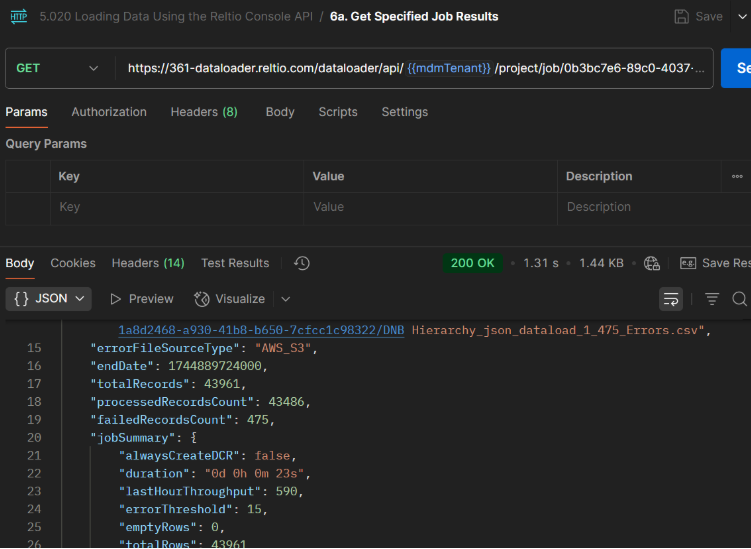Click the Save floppy disk icon

coord(682,17)
